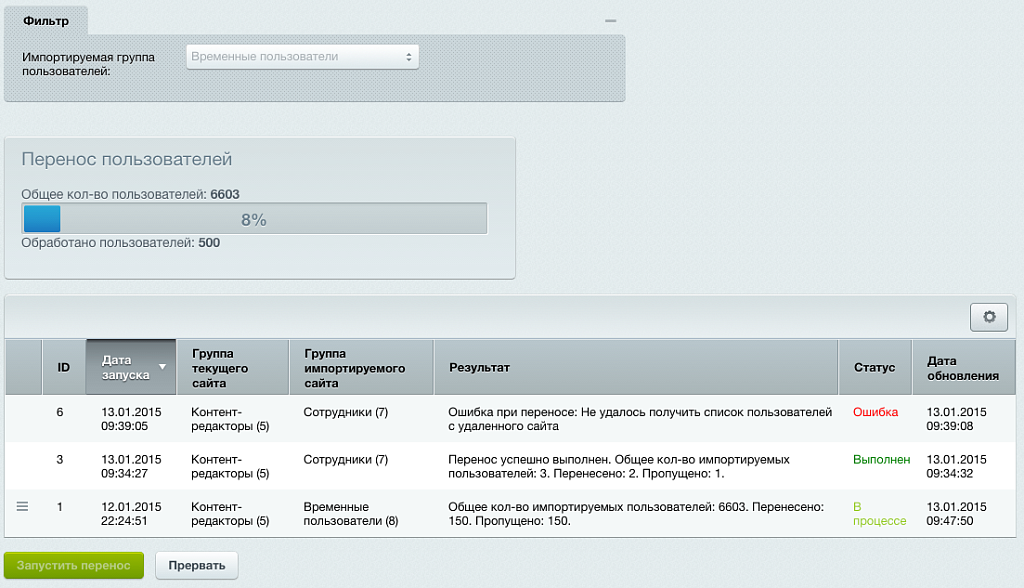
Task: Open table settings via the gear icon
Action: point(988,317)
